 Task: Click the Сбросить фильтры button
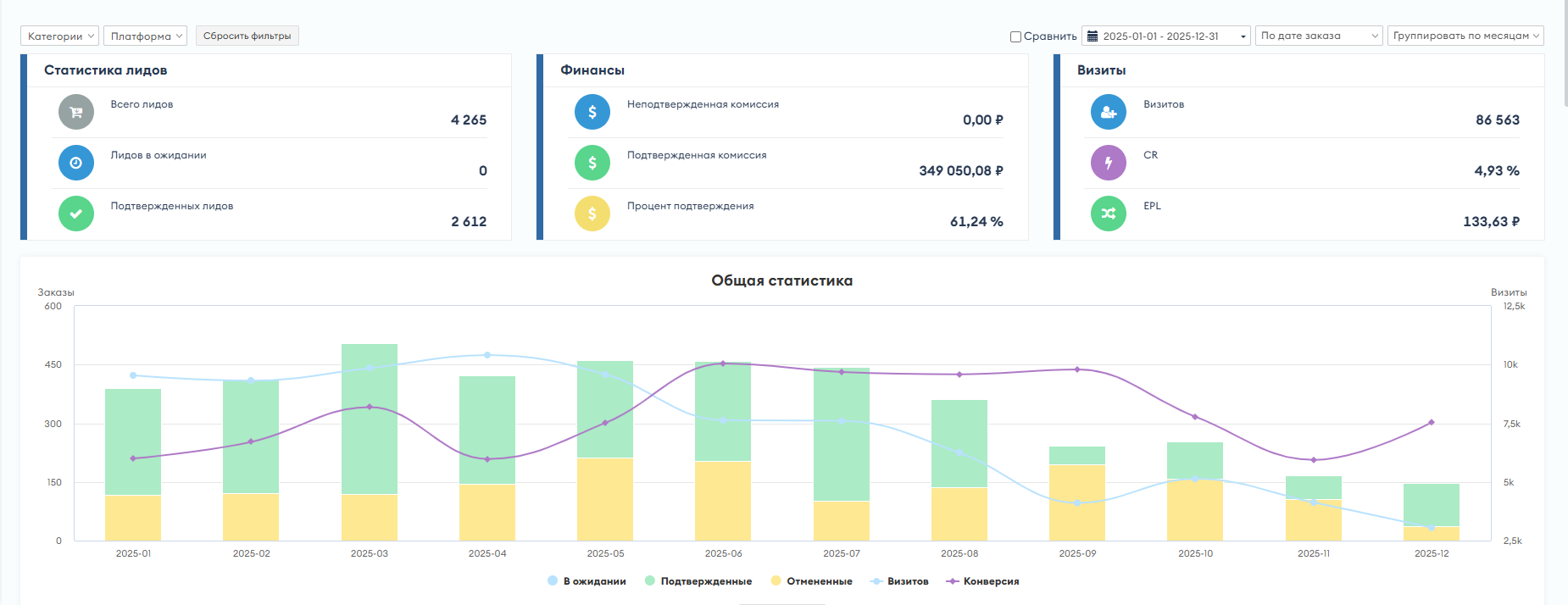pyautogui.click(x=247, y=36)
